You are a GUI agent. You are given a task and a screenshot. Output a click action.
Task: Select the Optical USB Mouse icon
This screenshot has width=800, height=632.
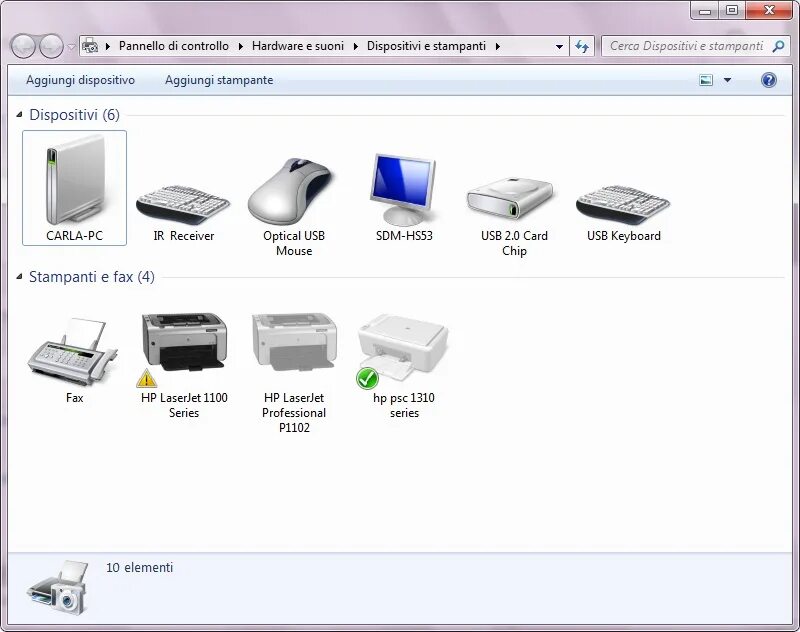click(290, 191)
